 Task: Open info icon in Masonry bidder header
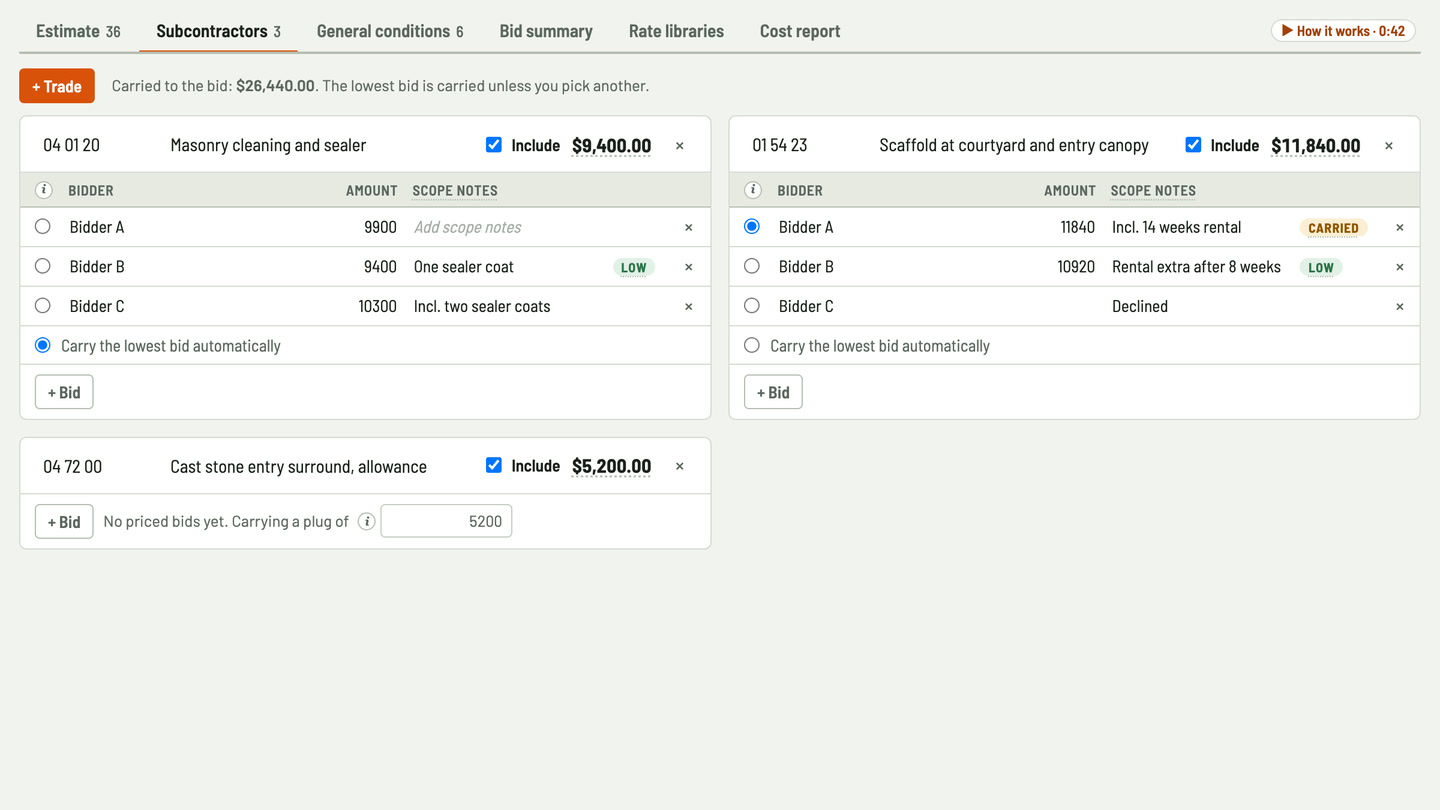point(44,190)
